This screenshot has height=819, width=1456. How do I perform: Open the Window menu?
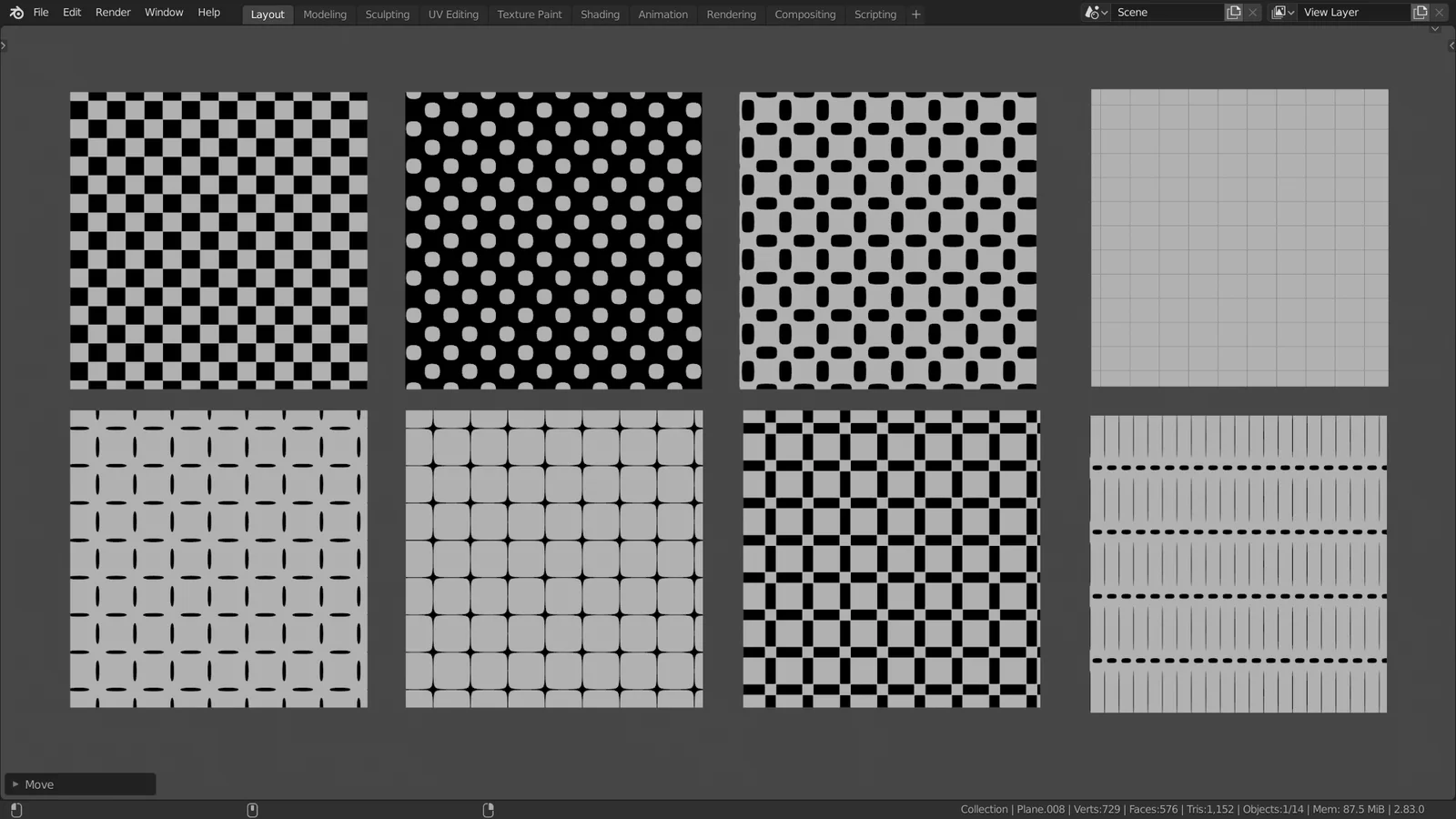point(164,12)
